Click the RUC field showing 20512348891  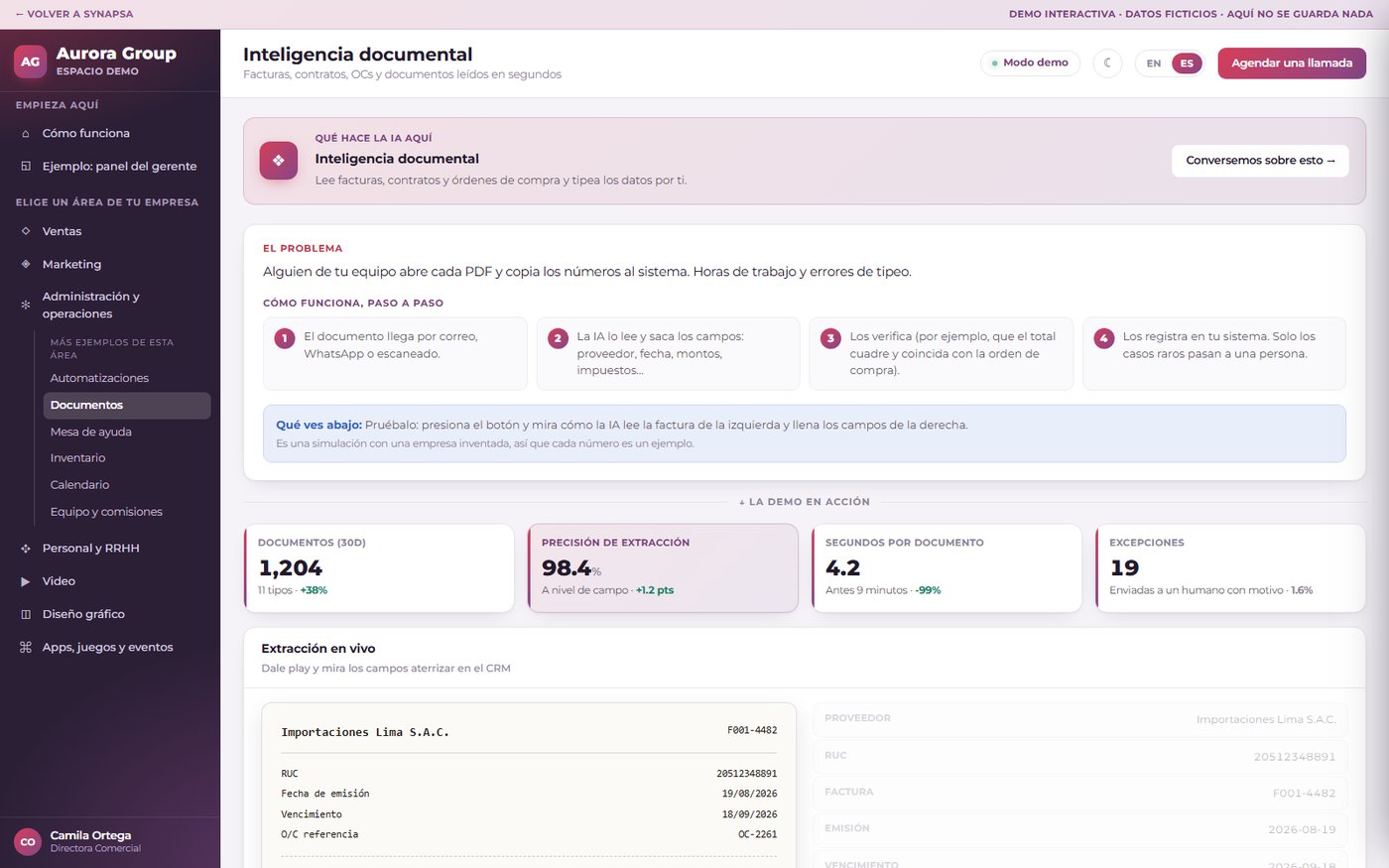[x=1079, y=756]
